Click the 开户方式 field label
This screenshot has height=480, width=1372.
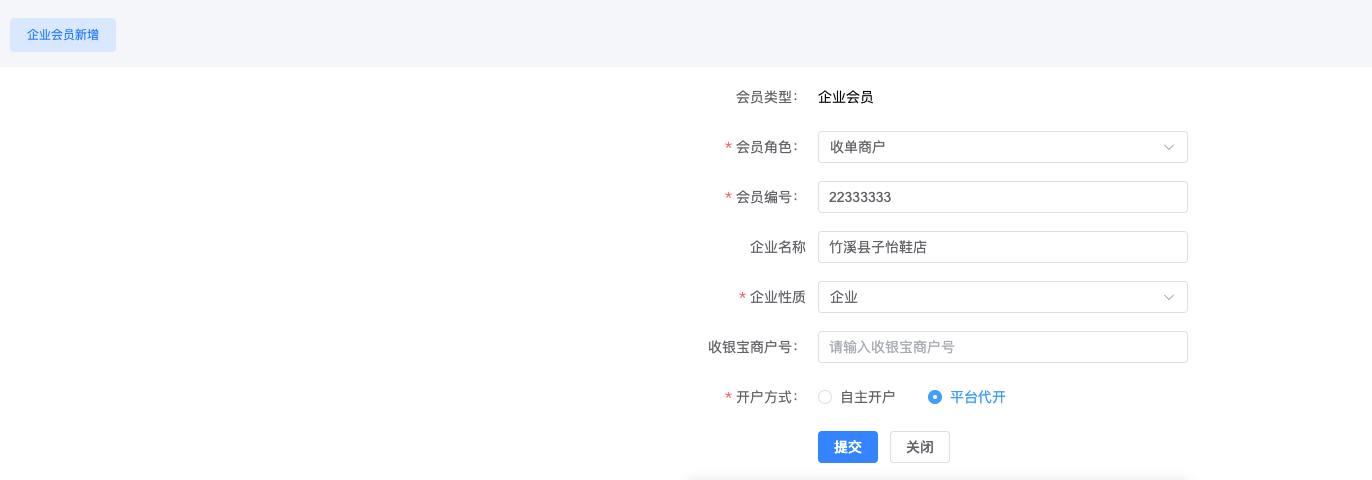click(767, 397)
